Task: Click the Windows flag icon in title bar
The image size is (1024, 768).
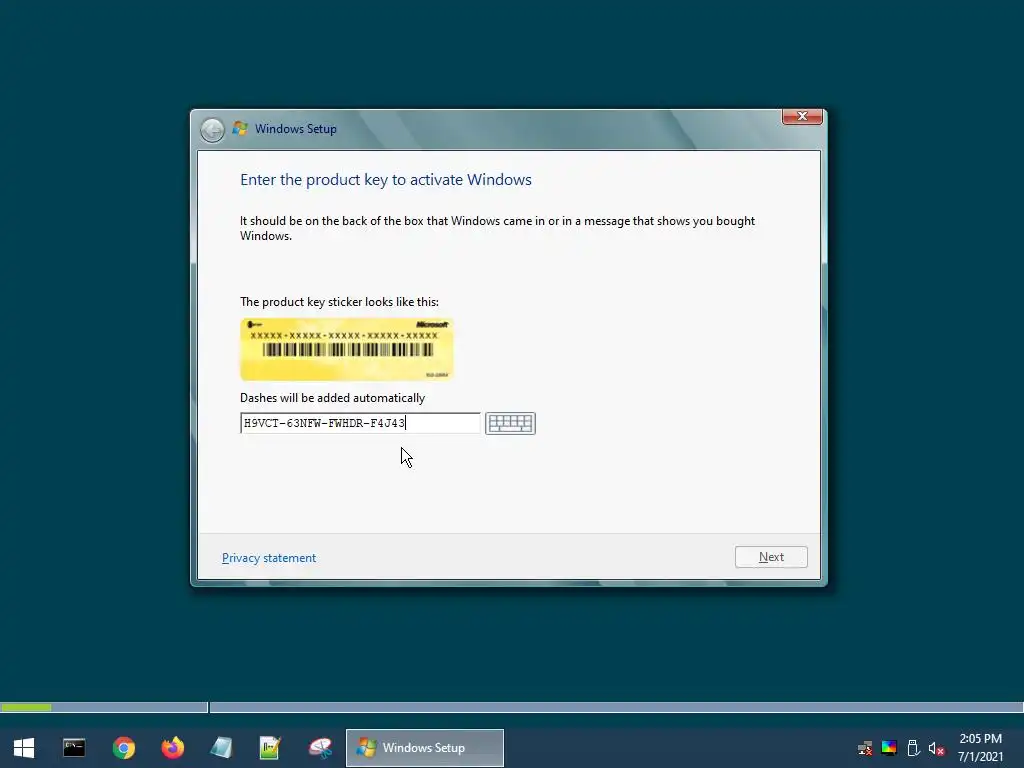Action: [x=240, y=129]
